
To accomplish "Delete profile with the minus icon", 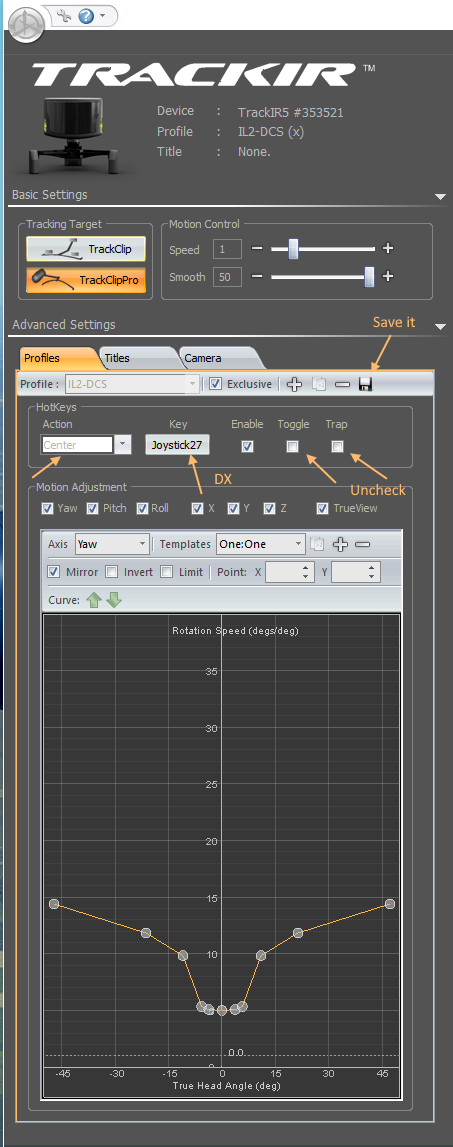I will (x=342, y=384).
